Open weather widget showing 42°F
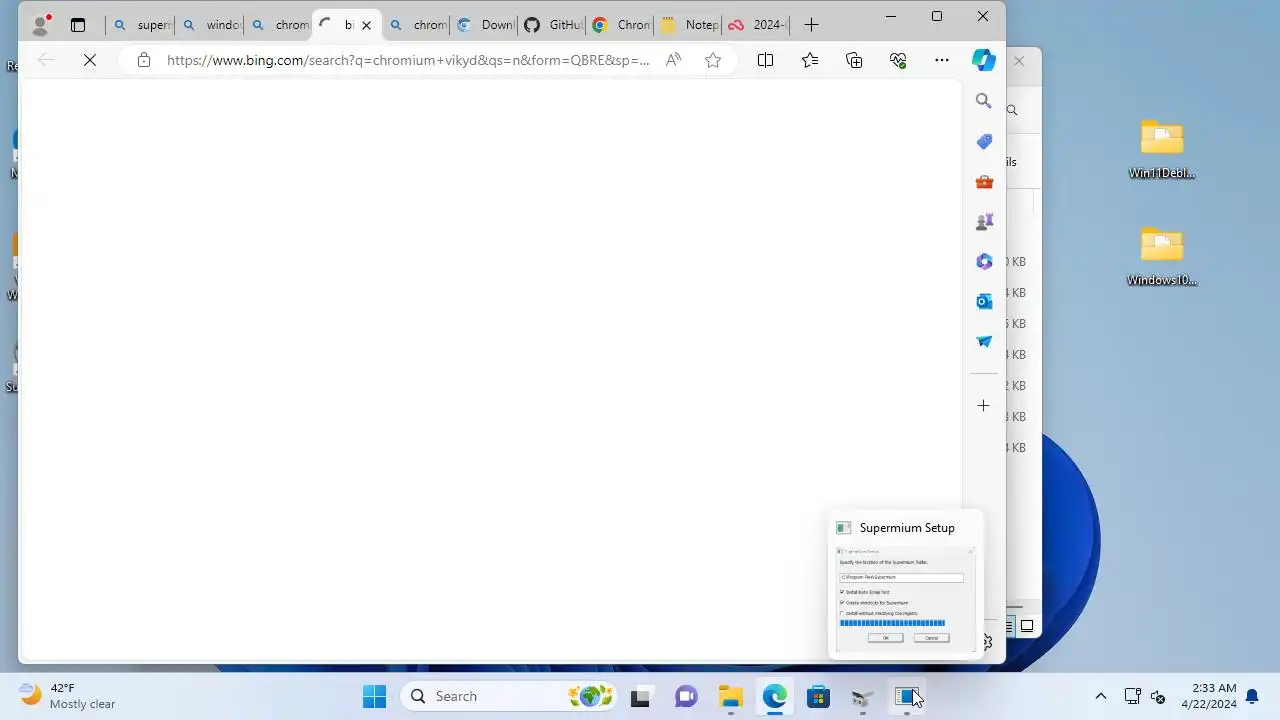This screenshot has height=720, width=1280. pos(68,696)
